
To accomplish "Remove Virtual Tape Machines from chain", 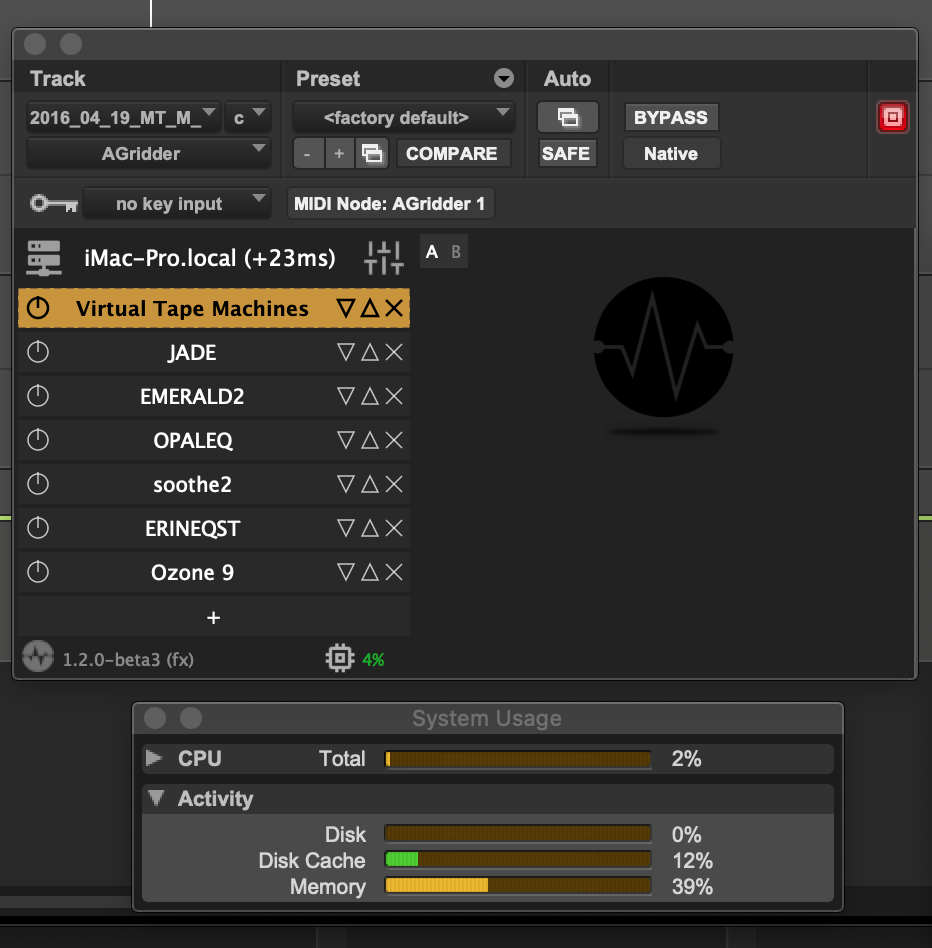I will pyautogui.click(x=394, y=308).
